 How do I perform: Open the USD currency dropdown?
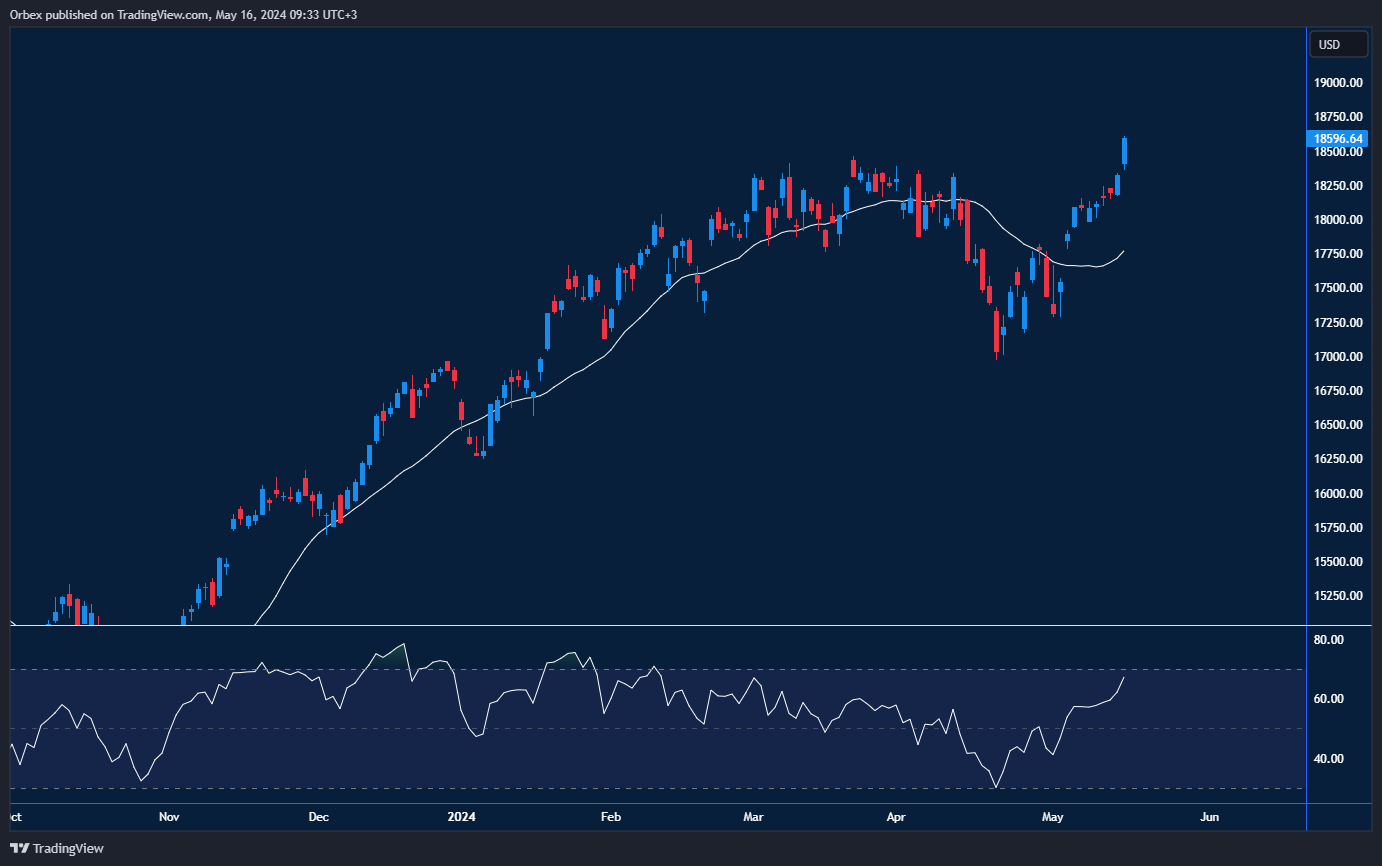(x=1339, y=45)
